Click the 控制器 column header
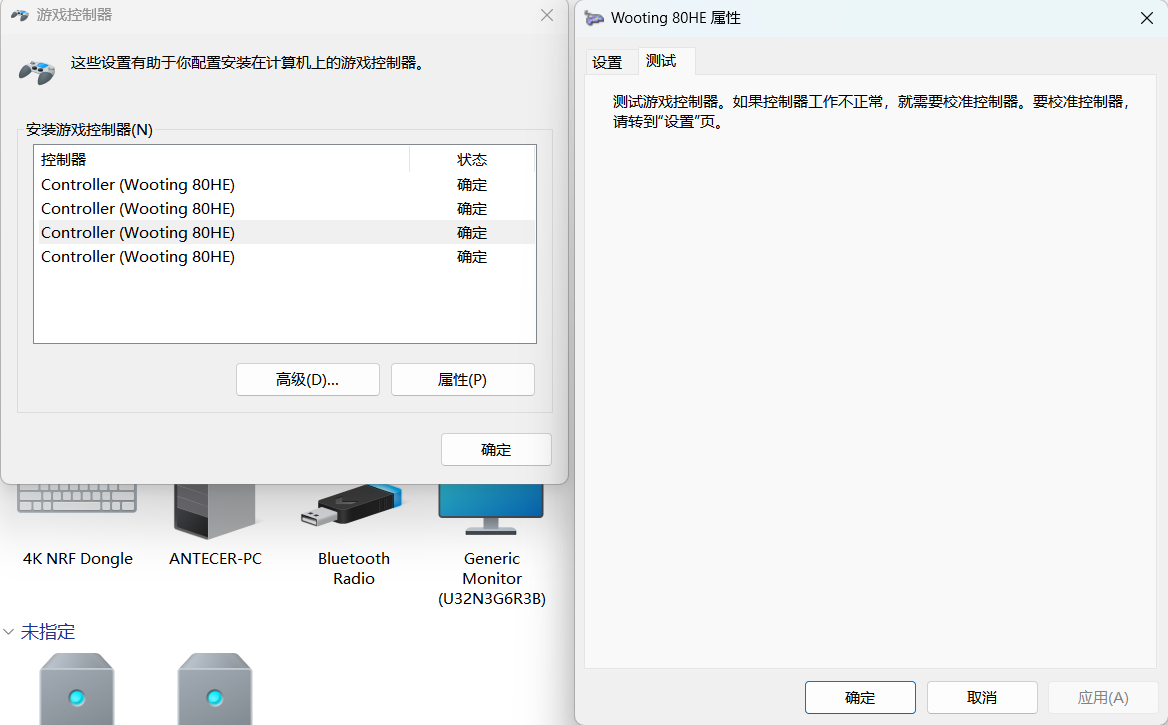 (x=65, y=159)
